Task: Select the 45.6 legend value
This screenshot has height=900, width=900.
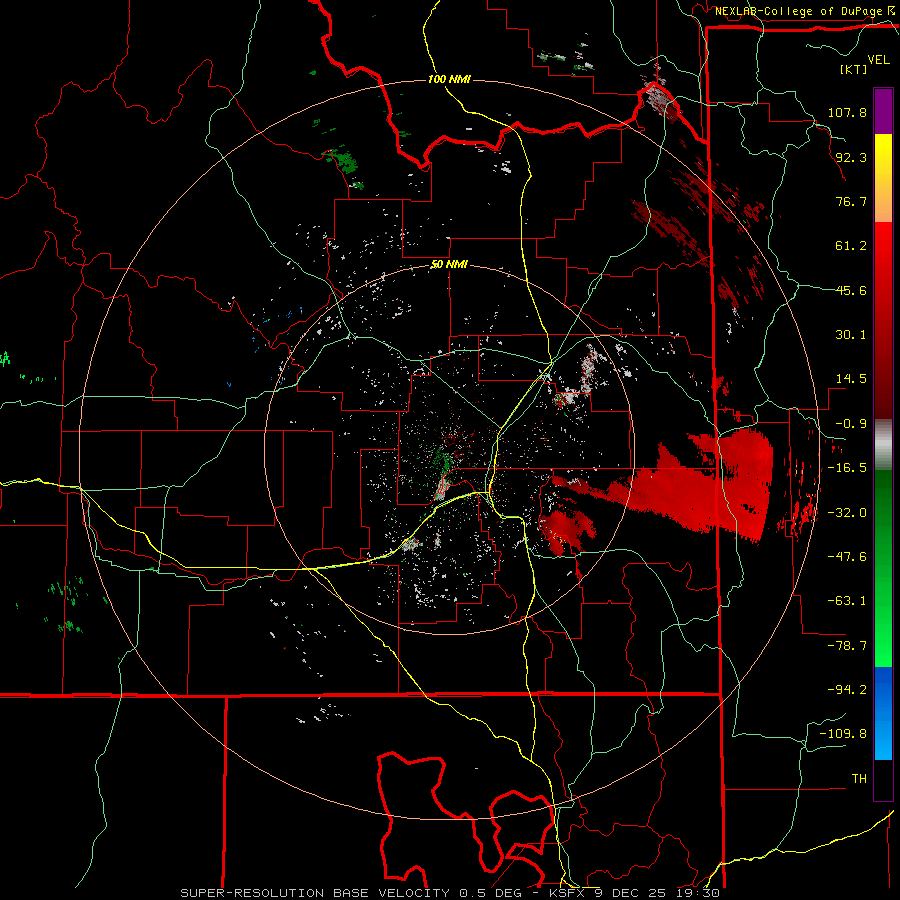Action: click(x=851, y=290)
